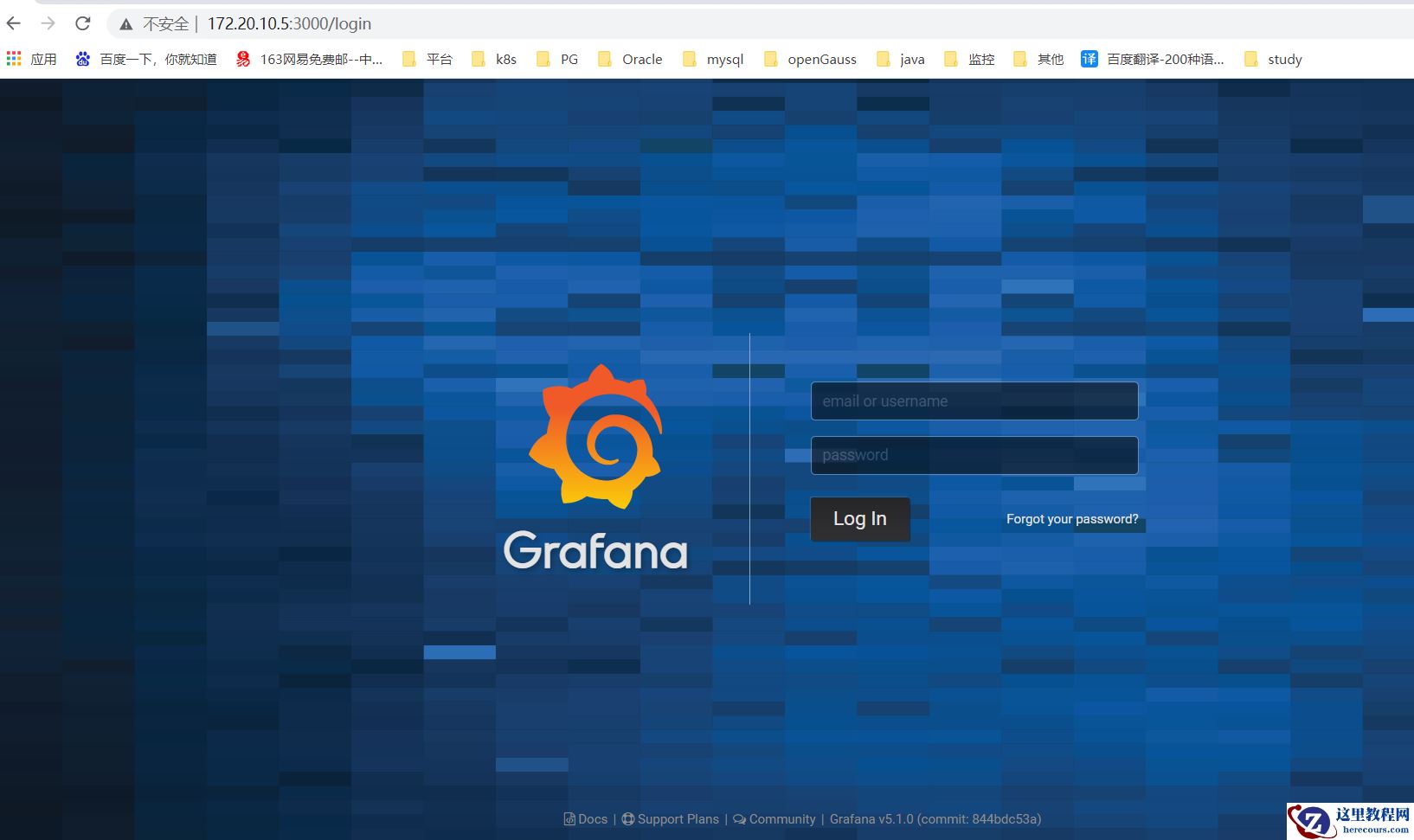Click the Grafana logo swirl
The image size is (1414, 840).
(x=596, y=436)
